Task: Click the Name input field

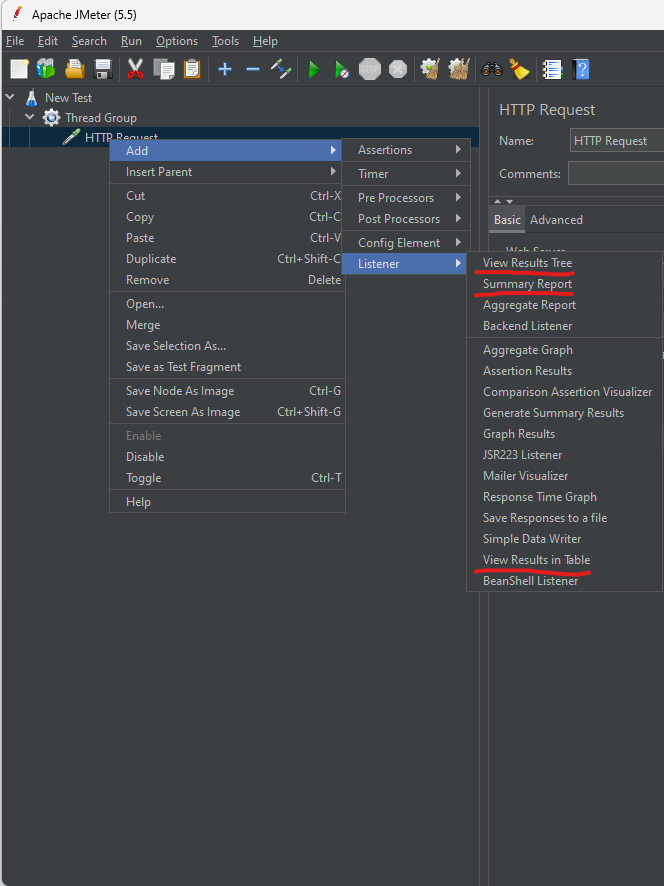Action: (617, 141)
